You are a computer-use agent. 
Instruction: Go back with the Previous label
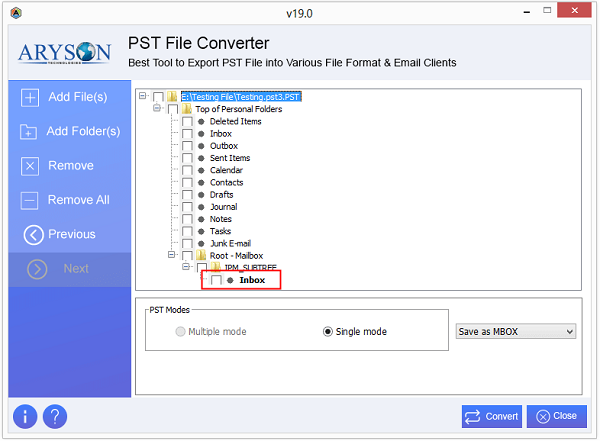(72, 234)
